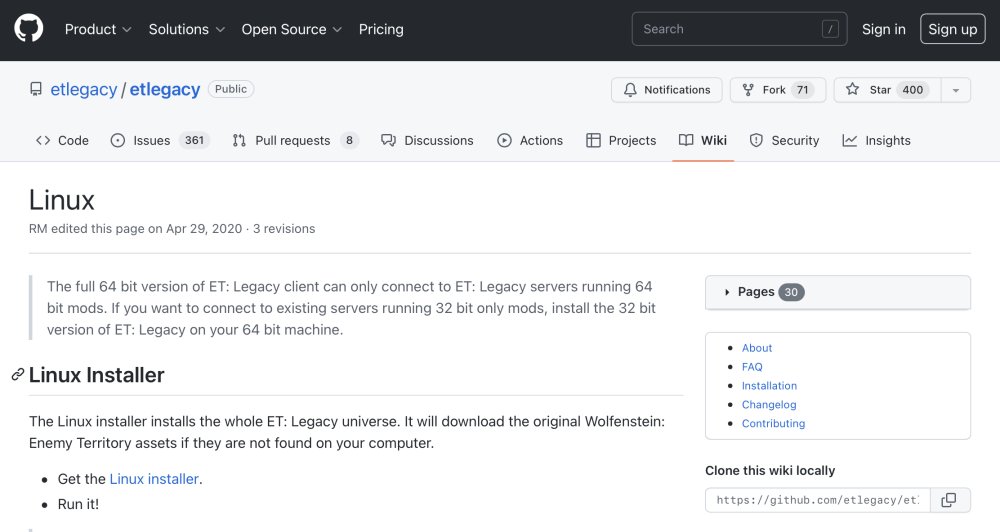Open the Projects tab
The width and height of the screenshot is (1000, 532).
point(621,140)
